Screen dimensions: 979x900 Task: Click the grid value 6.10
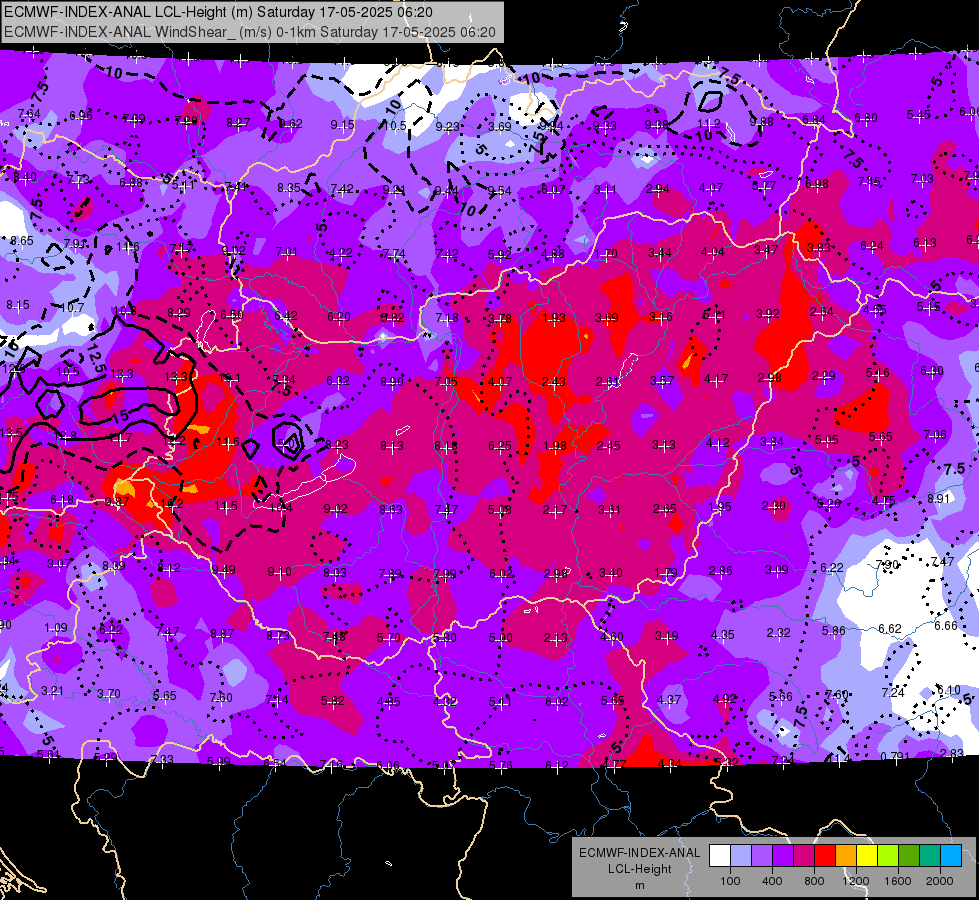[948, 690]
